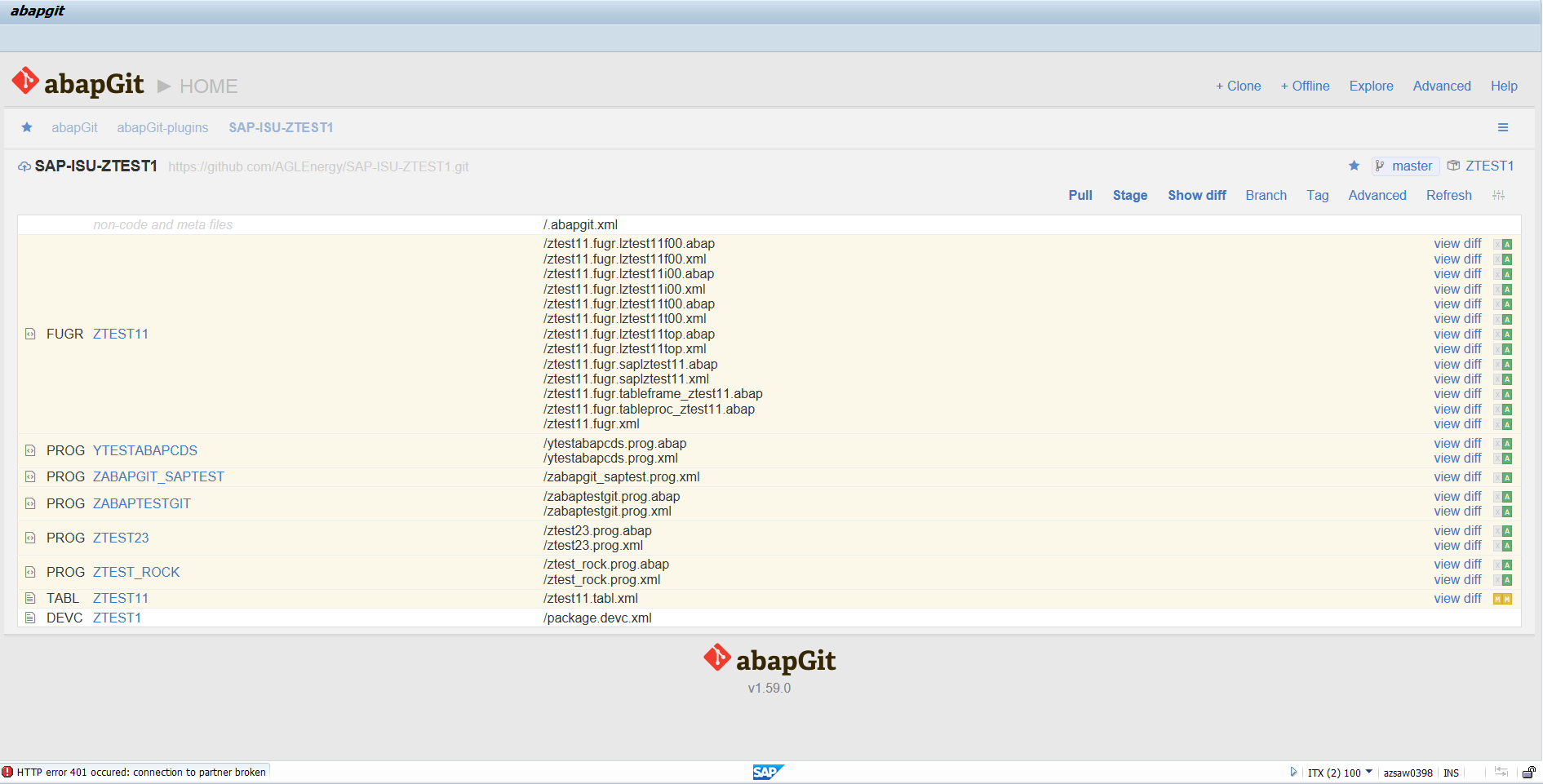Viewport: 1543px width, 784px height.
Task: Click the abapGit logo in the header
Action: [78, 83]
